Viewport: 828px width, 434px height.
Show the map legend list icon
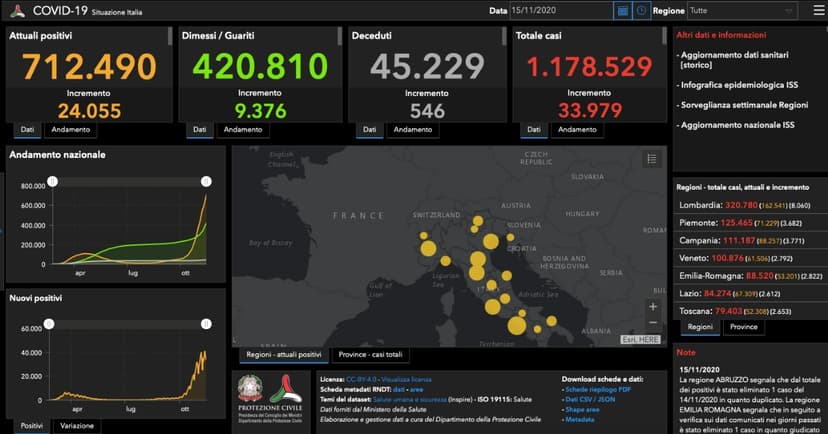coord(651,159)
